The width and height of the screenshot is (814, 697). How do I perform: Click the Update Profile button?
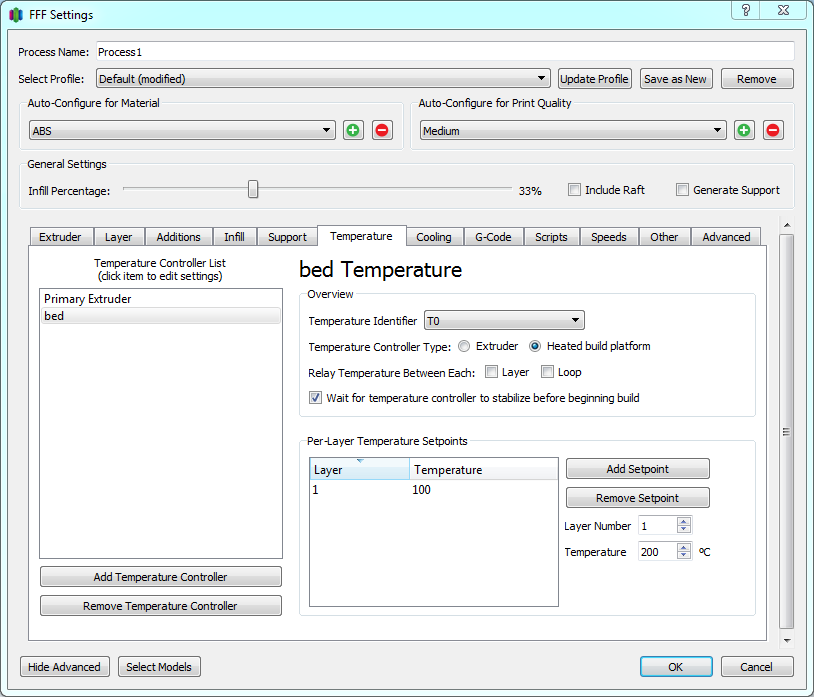(594, 79)
